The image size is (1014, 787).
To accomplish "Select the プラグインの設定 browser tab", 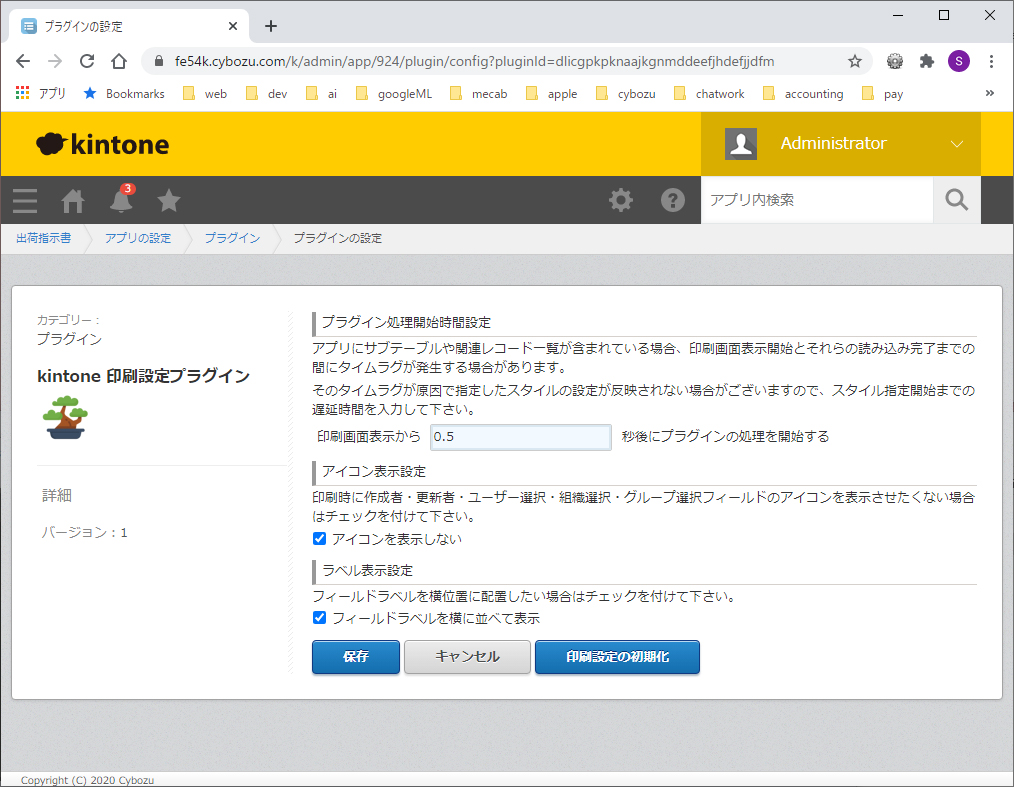I will 129,26.
